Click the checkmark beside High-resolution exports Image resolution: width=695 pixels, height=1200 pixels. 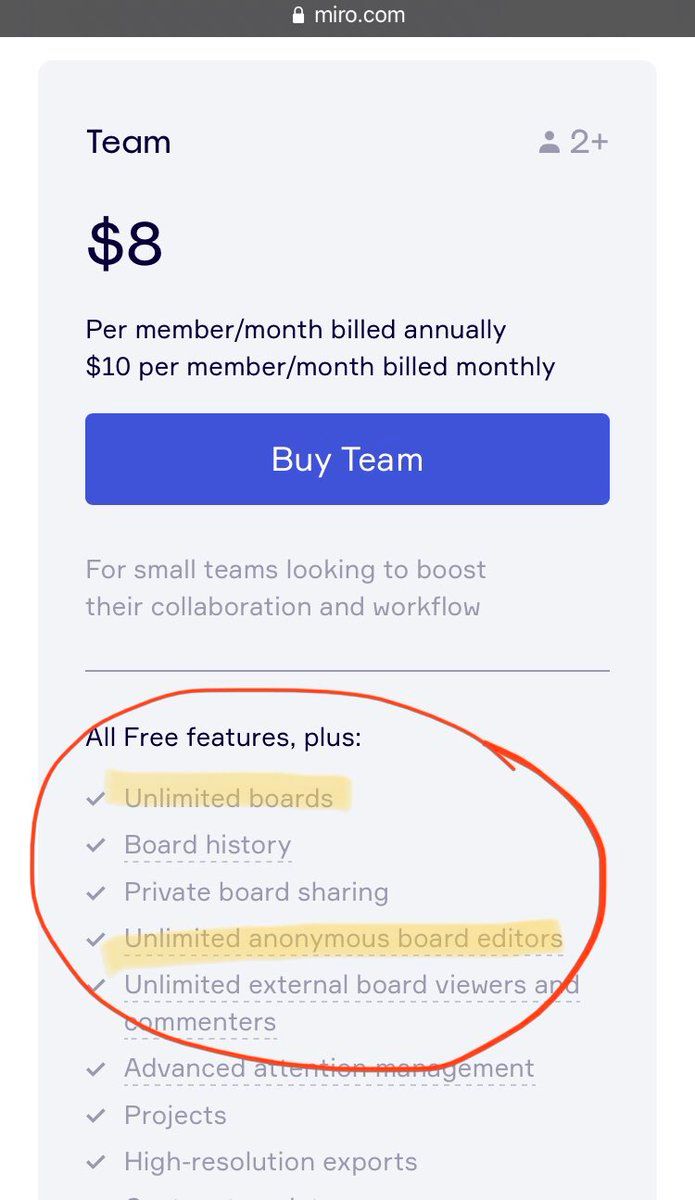[x=96, y=1162]
